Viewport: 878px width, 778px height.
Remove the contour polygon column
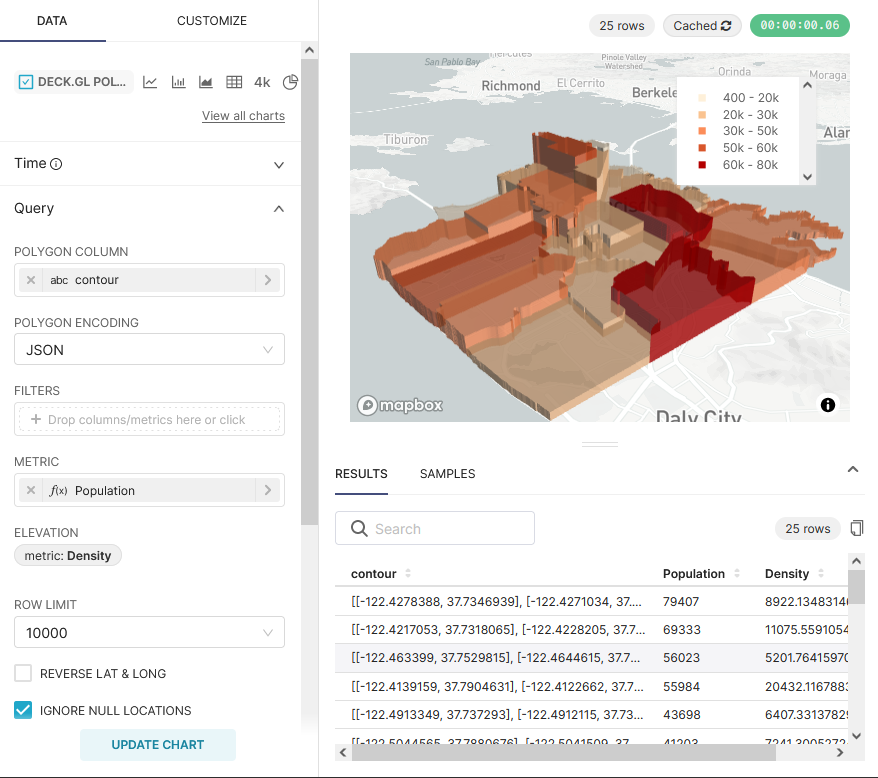(x=31, y=280)
